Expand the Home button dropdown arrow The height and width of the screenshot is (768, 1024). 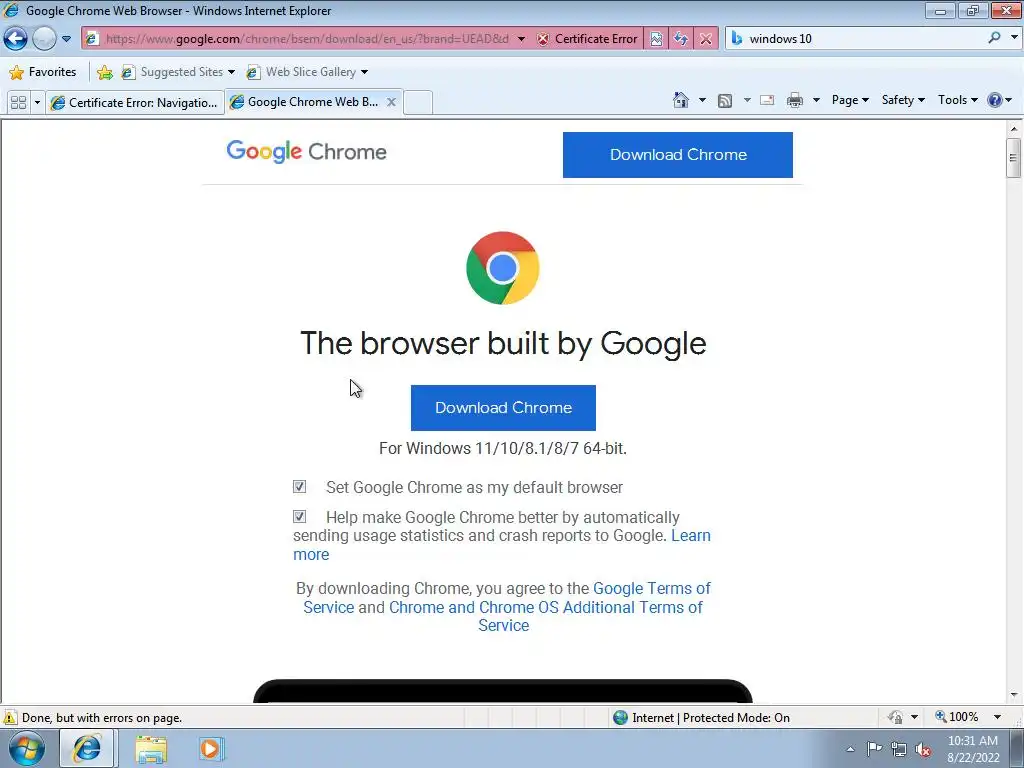pos(702,100)
